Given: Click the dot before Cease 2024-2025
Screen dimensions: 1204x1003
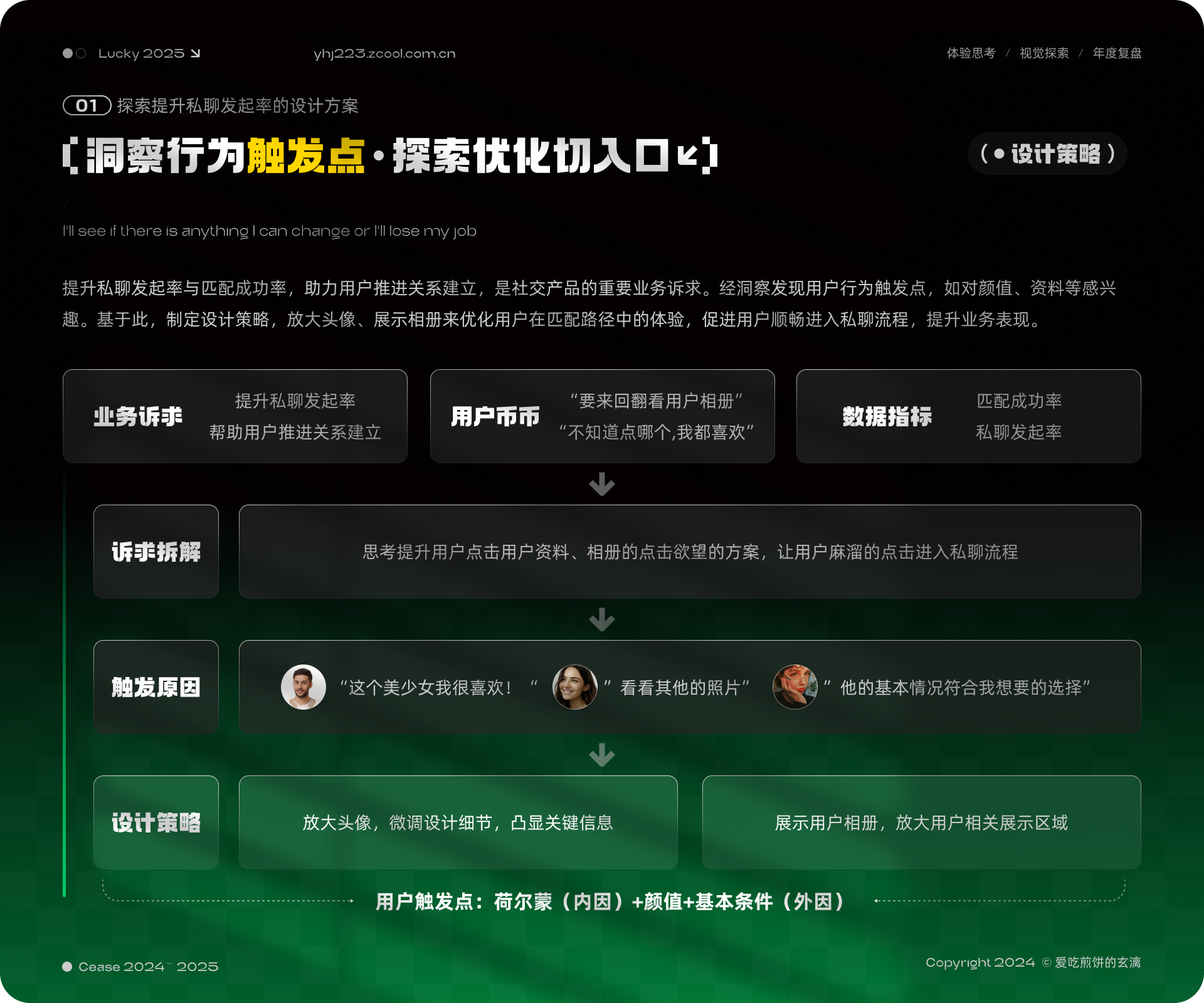Looking at the screenshot, I should tap(67, 967).
